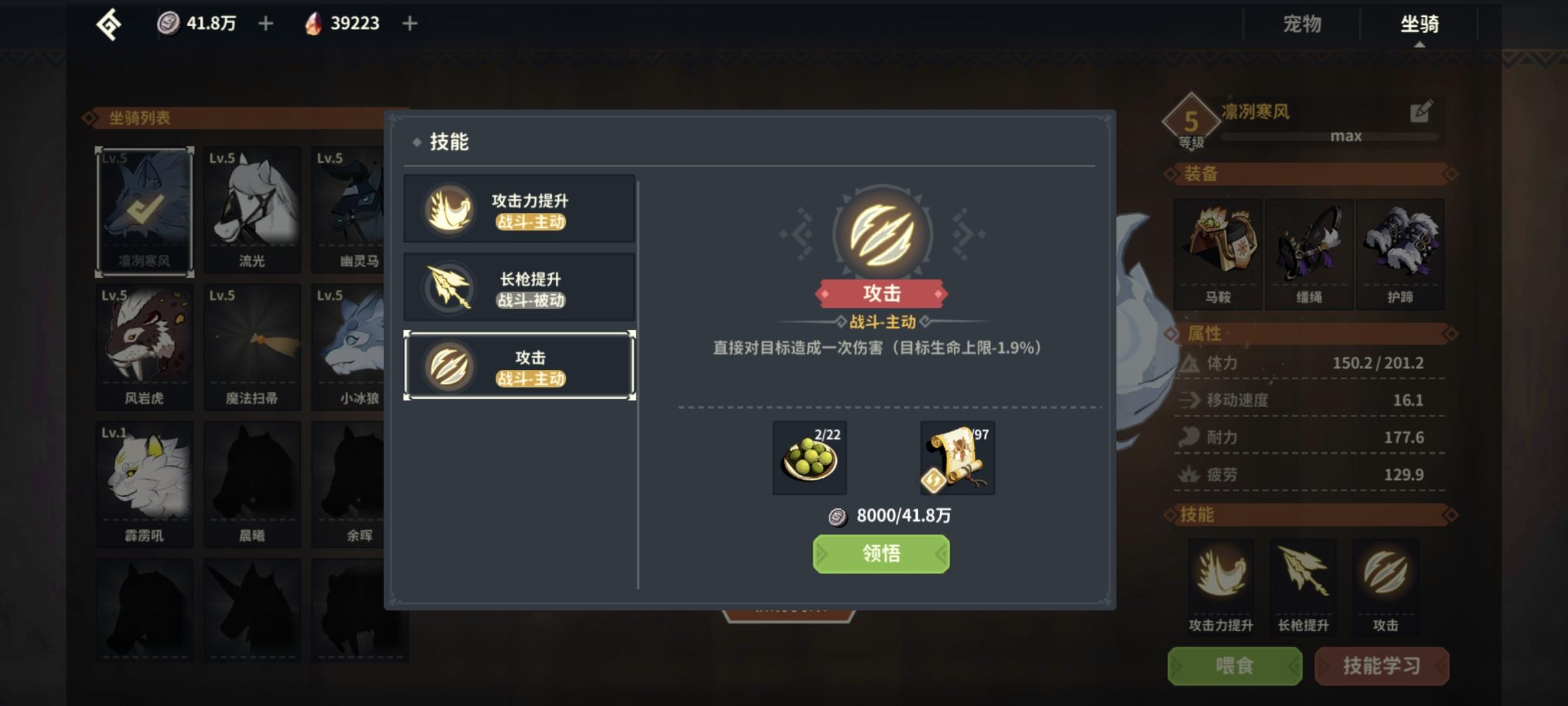Select the green fruit material icon
This screenshot has width=1568, height=706.
[x=809, y=458]
